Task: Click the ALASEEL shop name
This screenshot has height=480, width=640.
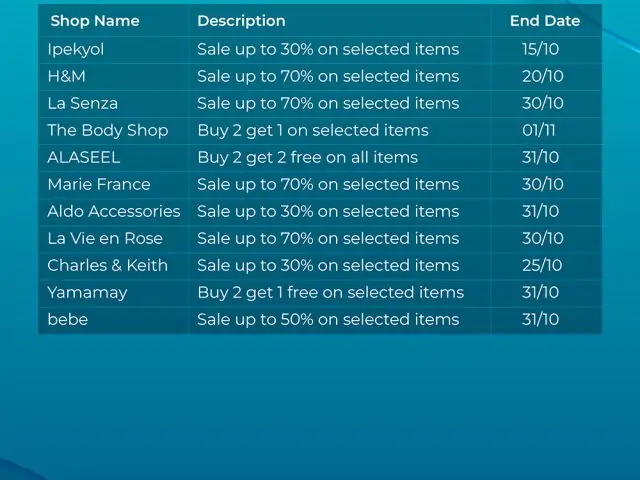Action: pos(84,158)
